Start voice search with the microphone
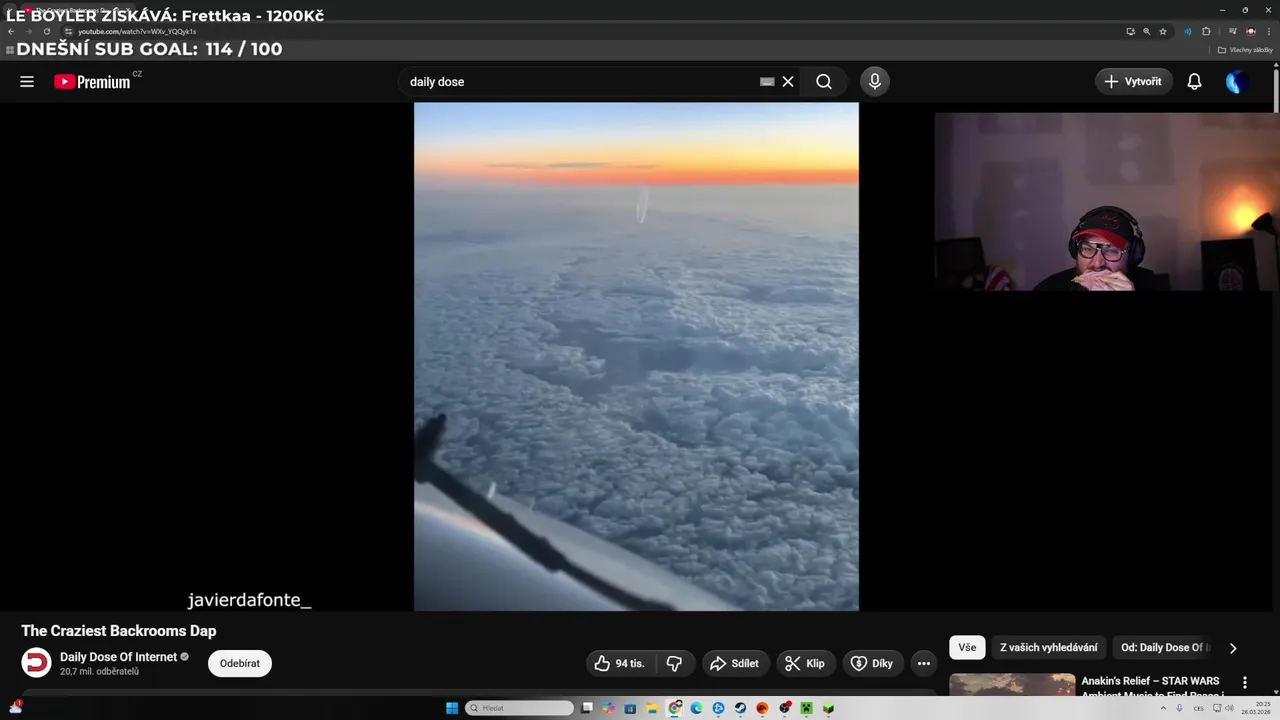This screenshot has height=720, width=1280. (x=875, y=82)
